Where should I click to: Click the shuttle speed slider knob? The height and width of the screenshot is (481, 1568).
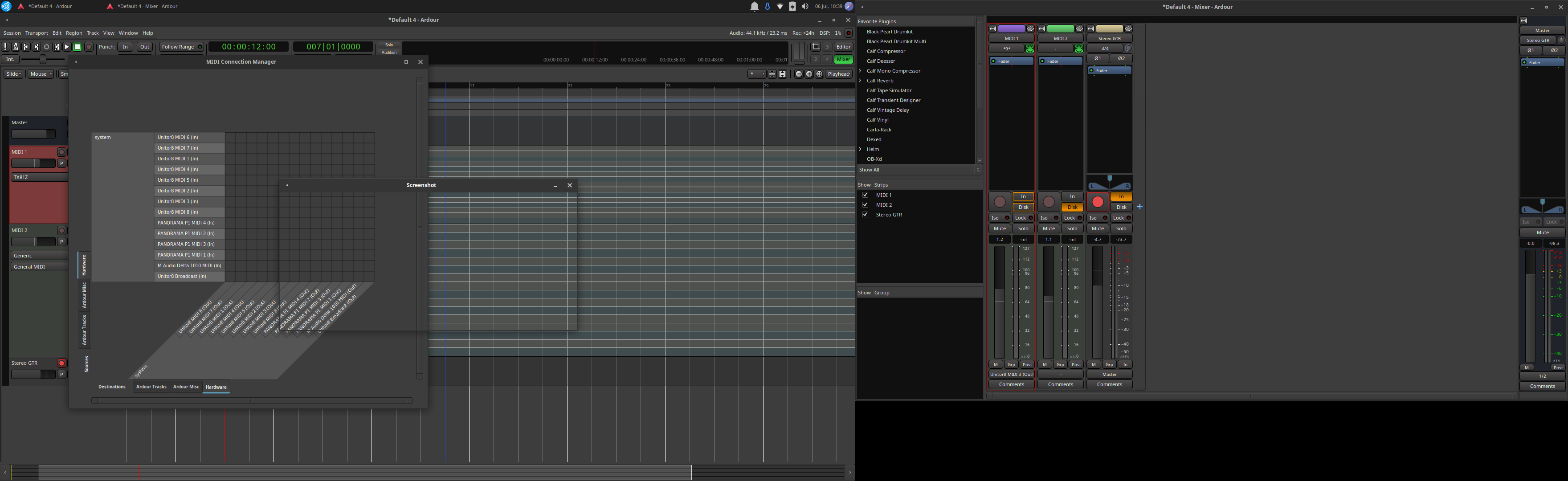(x=43, y=59)
